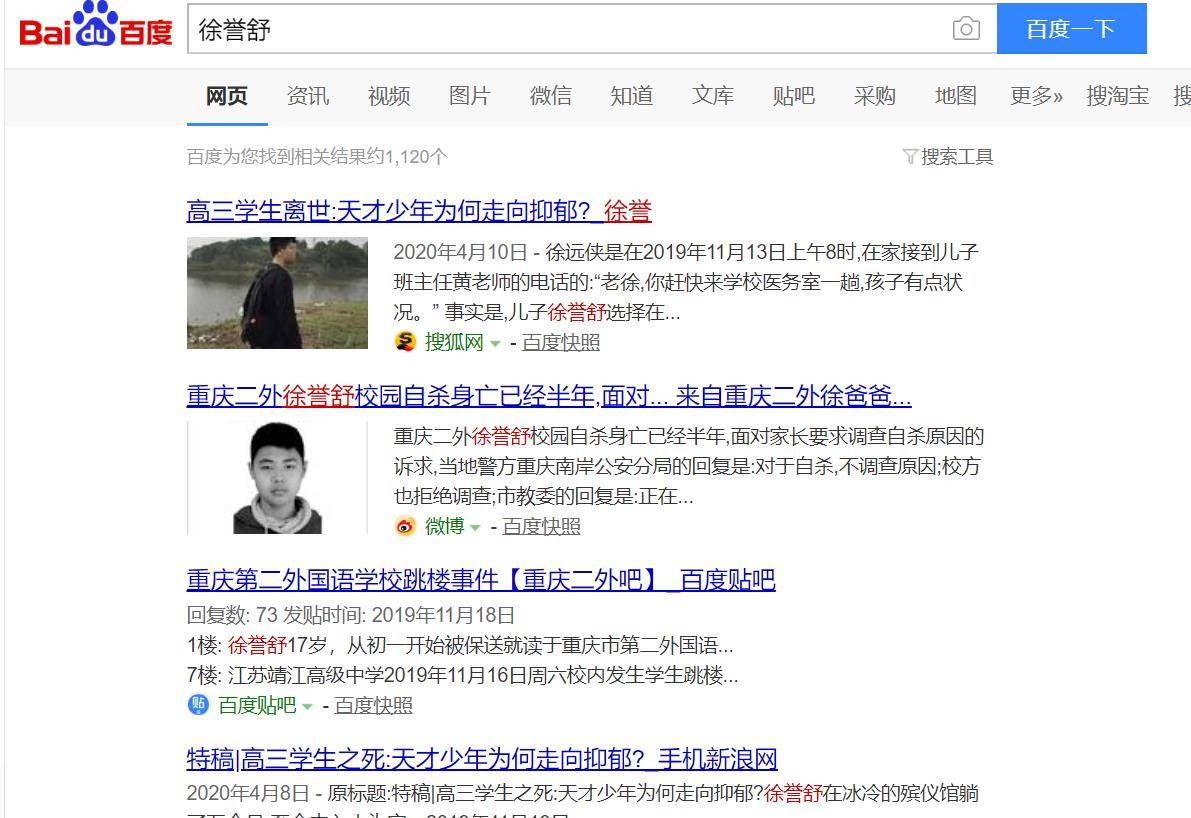Open 百度快照 for the 百度贴吧 result
Image resolution: width=1191 pixels, height=818 pixels.
(x=373, y=706)
